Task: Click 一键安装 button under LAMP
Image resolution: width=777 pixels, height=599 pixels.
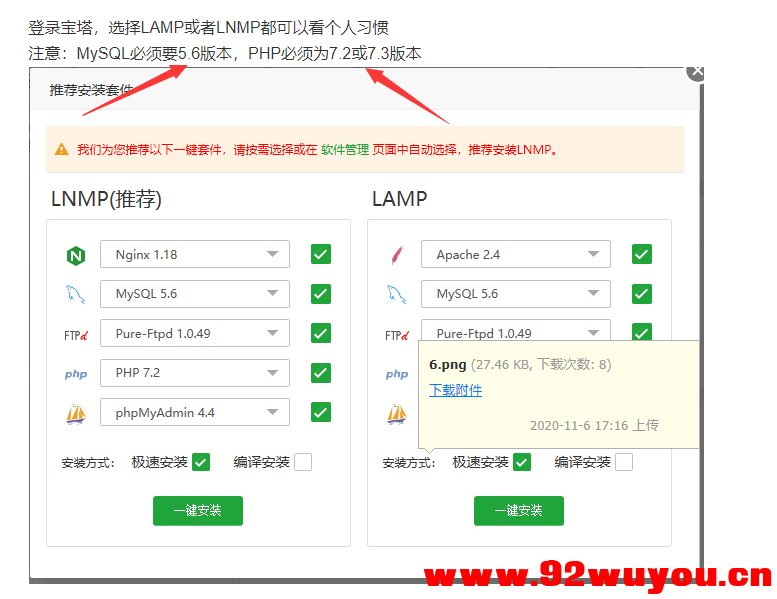Action: (518, 510)
